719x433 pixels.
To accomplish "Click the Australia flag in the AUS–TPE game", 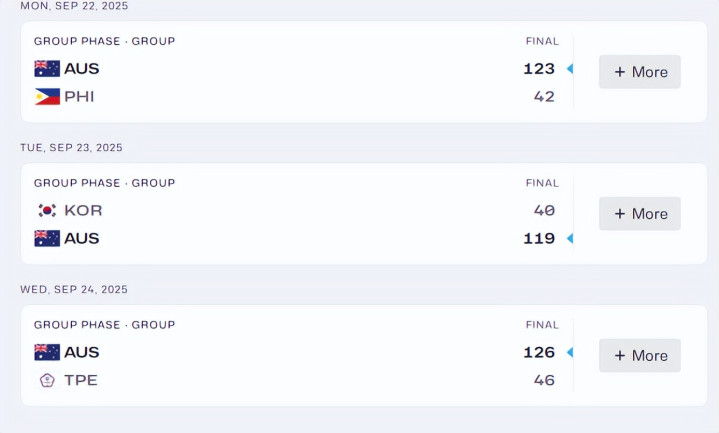I will (x=47, y=352).
